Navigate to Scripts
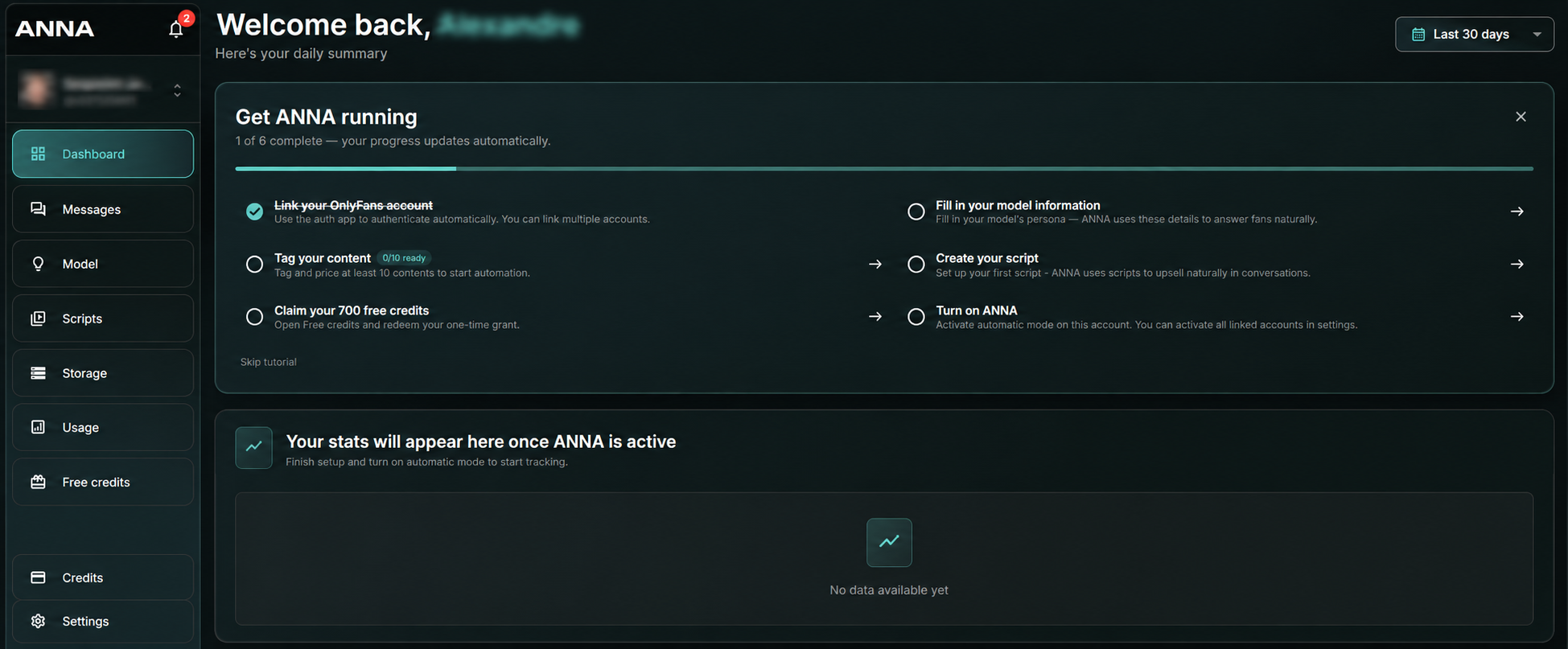Screen dimensions: 1568x649 (x=103, y=318)
